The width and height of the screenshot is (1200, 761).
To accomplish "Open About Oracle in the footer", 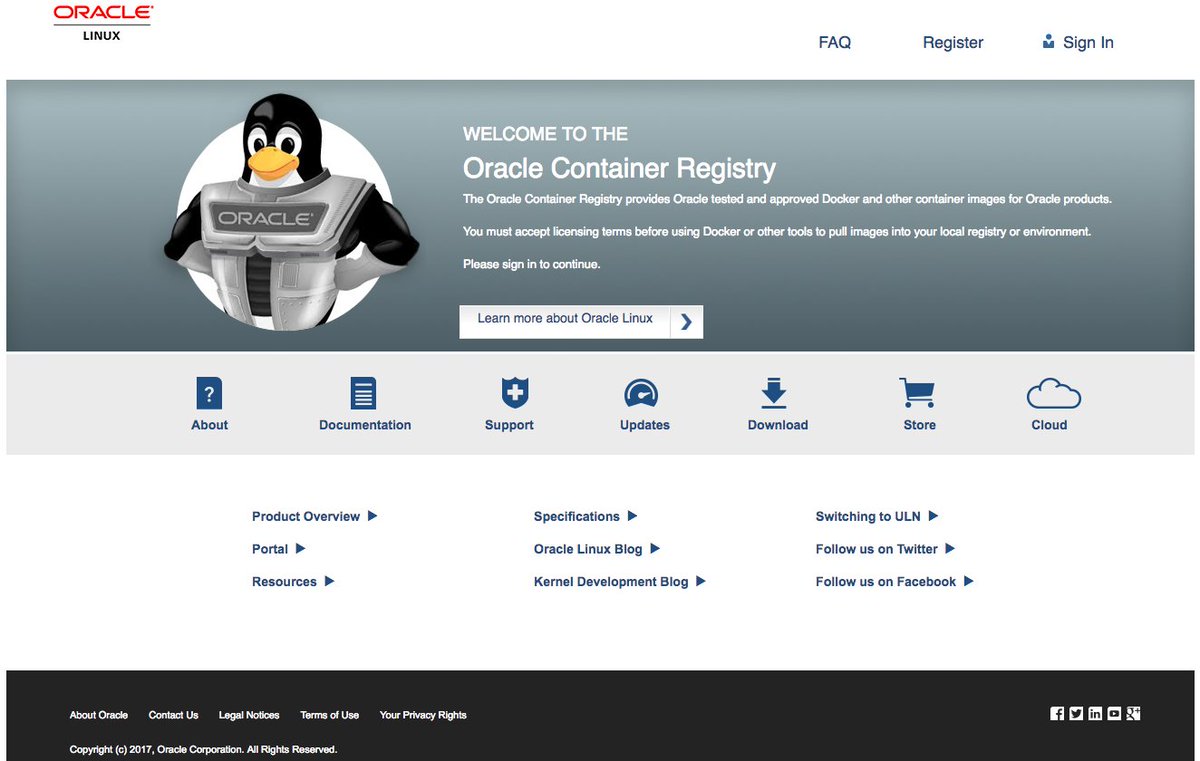I will [99, 715].
